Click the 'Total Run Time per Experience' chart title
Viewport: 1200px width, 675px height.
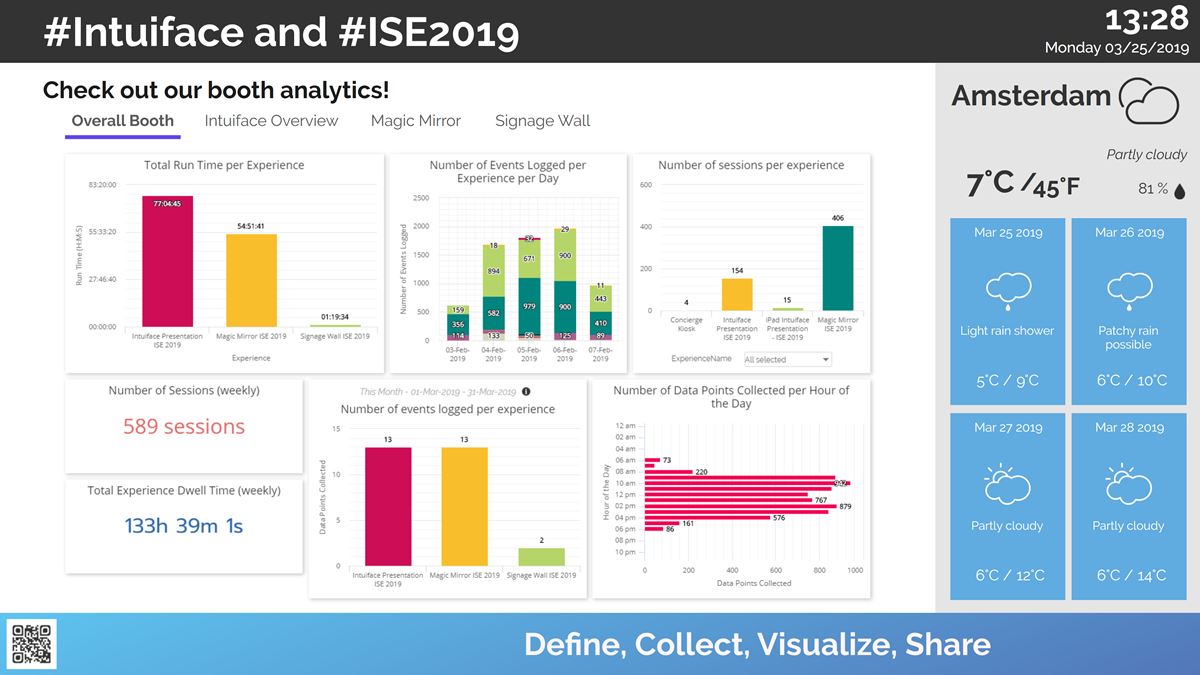point(224,165)
